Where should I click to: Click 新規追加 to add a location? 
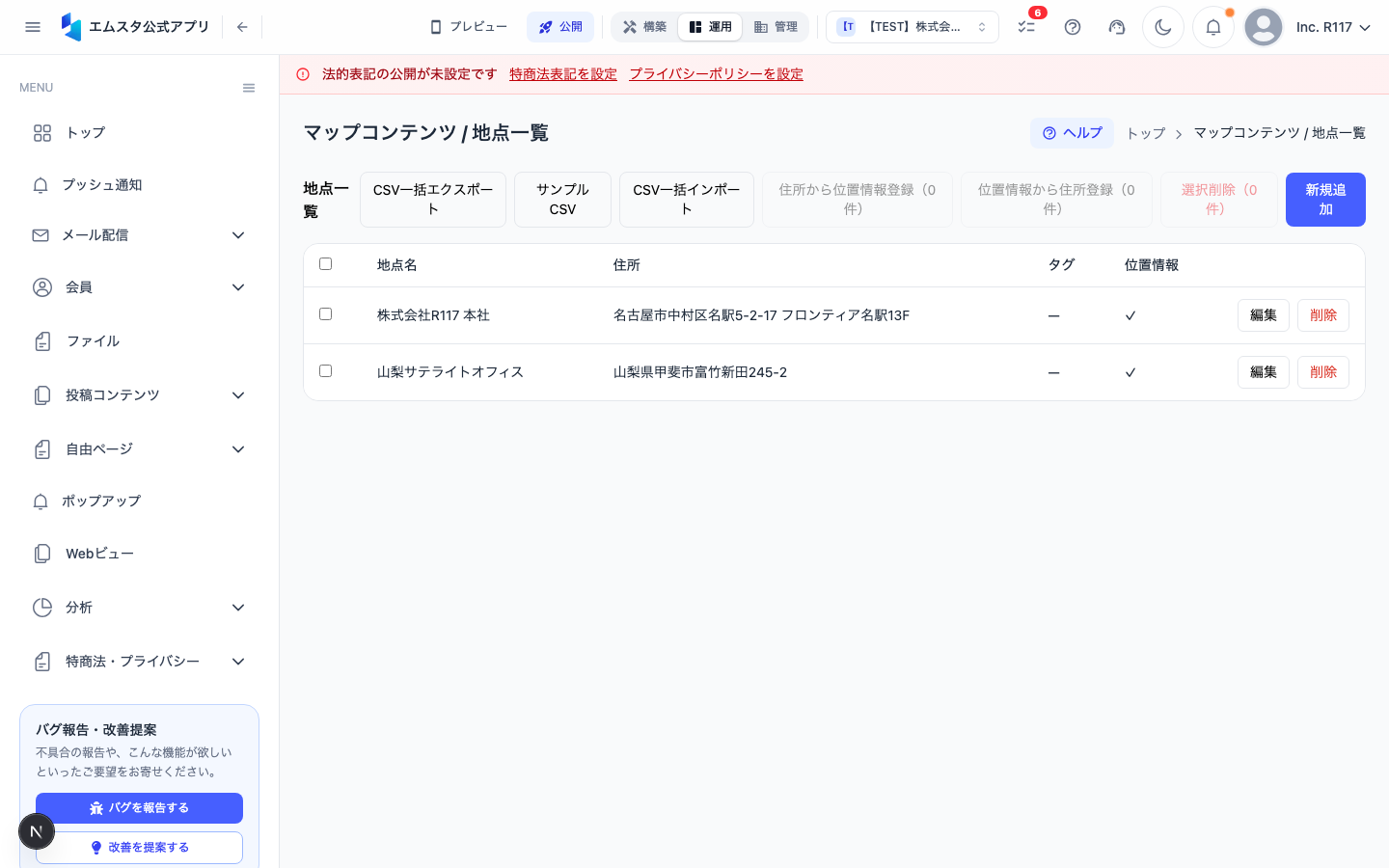click(x=1325, y=200)
